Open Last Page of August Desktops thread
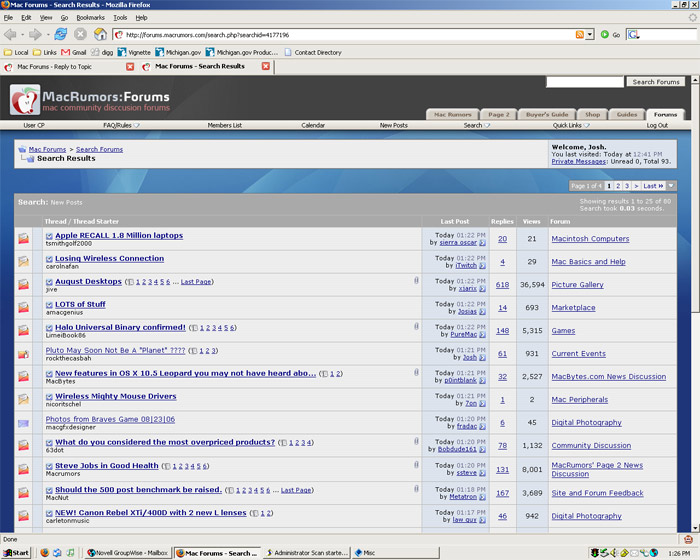The width and height of the screenshot is (700, 560). click(x=196, y=282)
